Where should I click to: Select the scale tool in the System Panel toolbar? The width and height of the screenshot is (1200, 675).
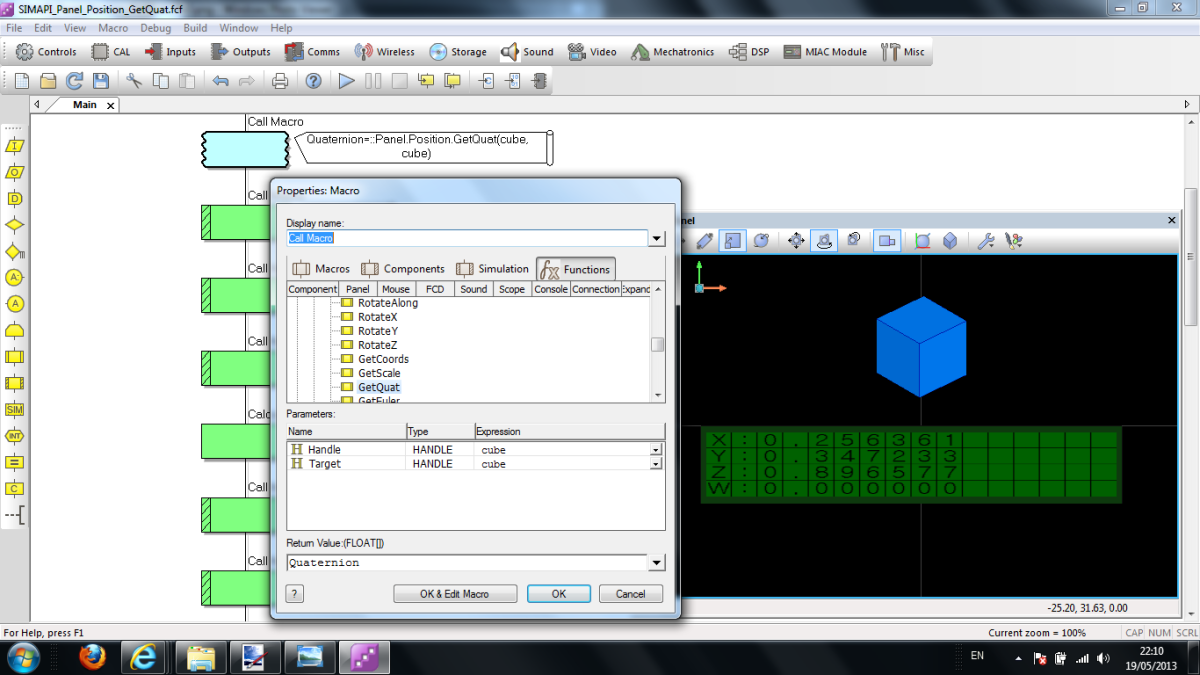732,240
